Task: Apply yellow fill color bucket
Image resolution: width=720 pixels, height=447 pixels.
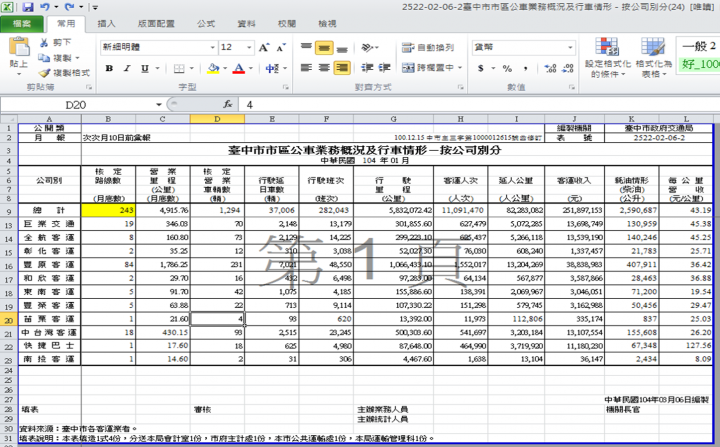Action: tap(213, 68)
